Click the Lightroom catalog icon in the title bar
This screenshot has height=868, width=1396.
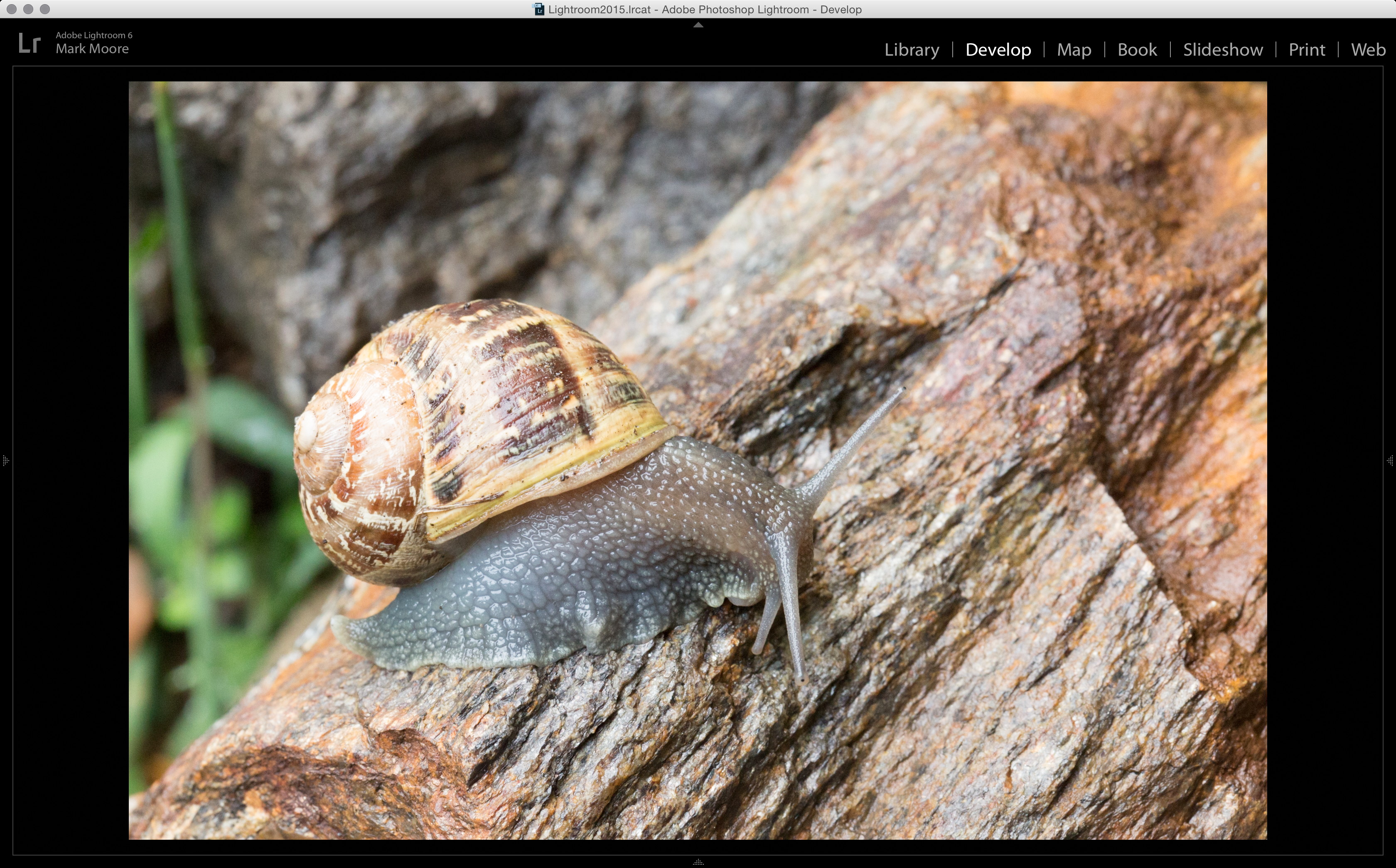[538, 9]
